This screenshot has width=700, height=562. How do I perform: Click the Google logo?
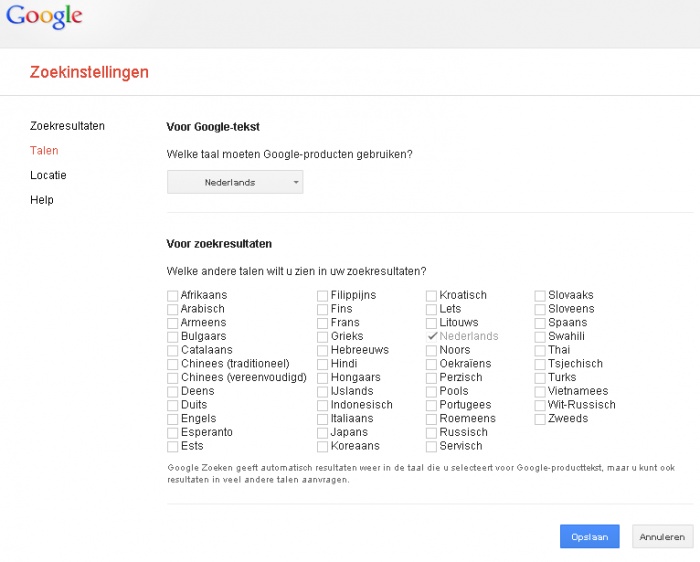pyautogui.click(x=44, y=17)
